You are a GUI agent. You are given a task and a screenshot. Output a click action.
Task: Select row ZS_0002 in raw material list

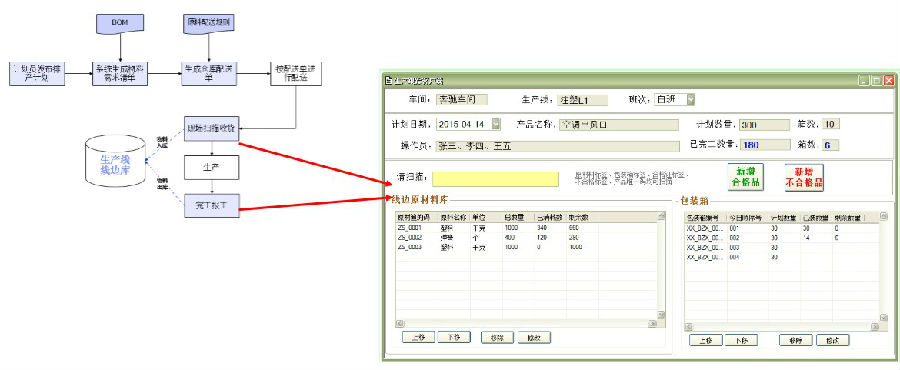(526, 237)
